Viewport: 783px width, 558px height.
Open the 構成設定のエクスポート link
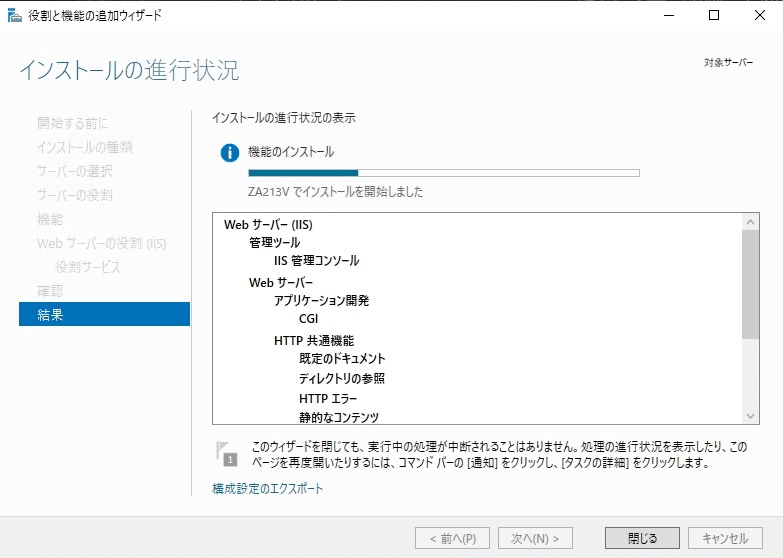tap(268, 489)
